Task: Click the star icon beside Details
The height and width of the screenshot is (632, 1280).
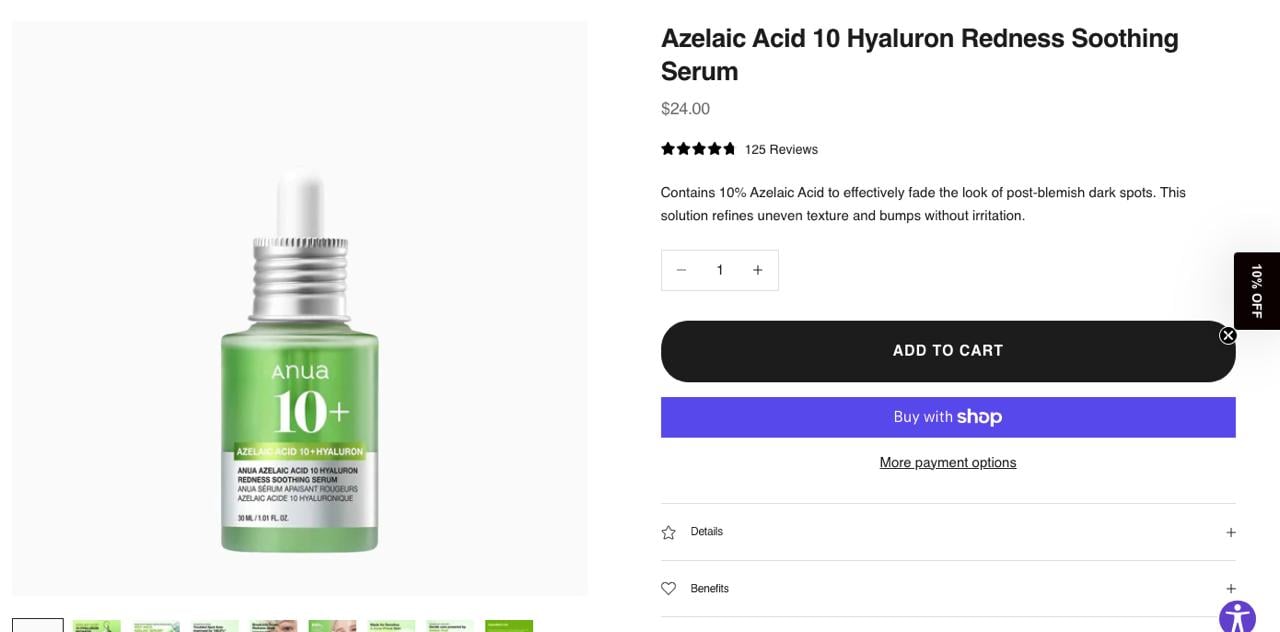Action: (x=669, y=533)
